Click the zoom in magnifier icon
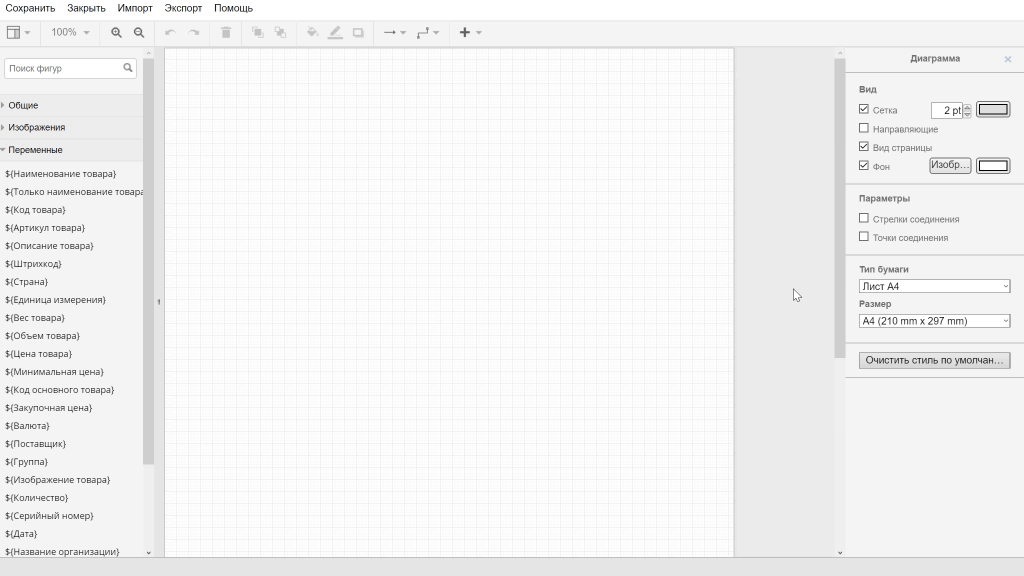Viewport: 1024px width, 576px height. click(x=116, y=33)
